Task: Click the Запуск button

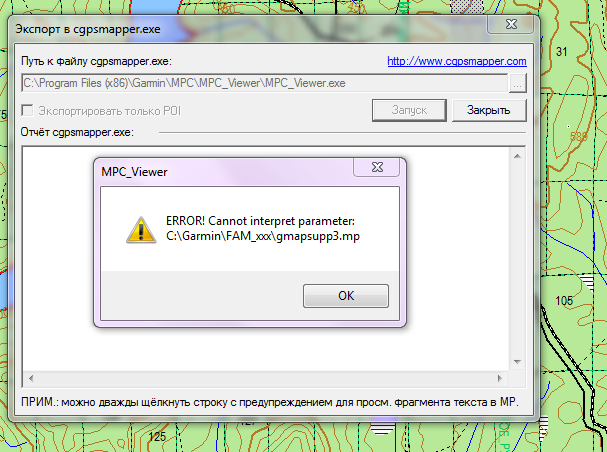Action: pyautogui.click(x=409, y=110)
